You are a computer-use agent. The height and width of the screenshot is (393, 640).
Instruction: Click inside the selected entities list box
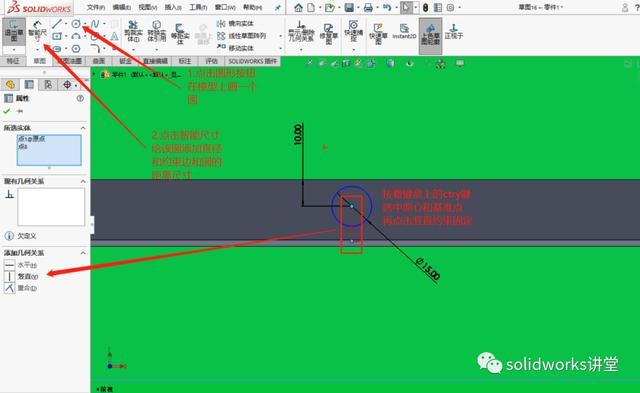49,150
